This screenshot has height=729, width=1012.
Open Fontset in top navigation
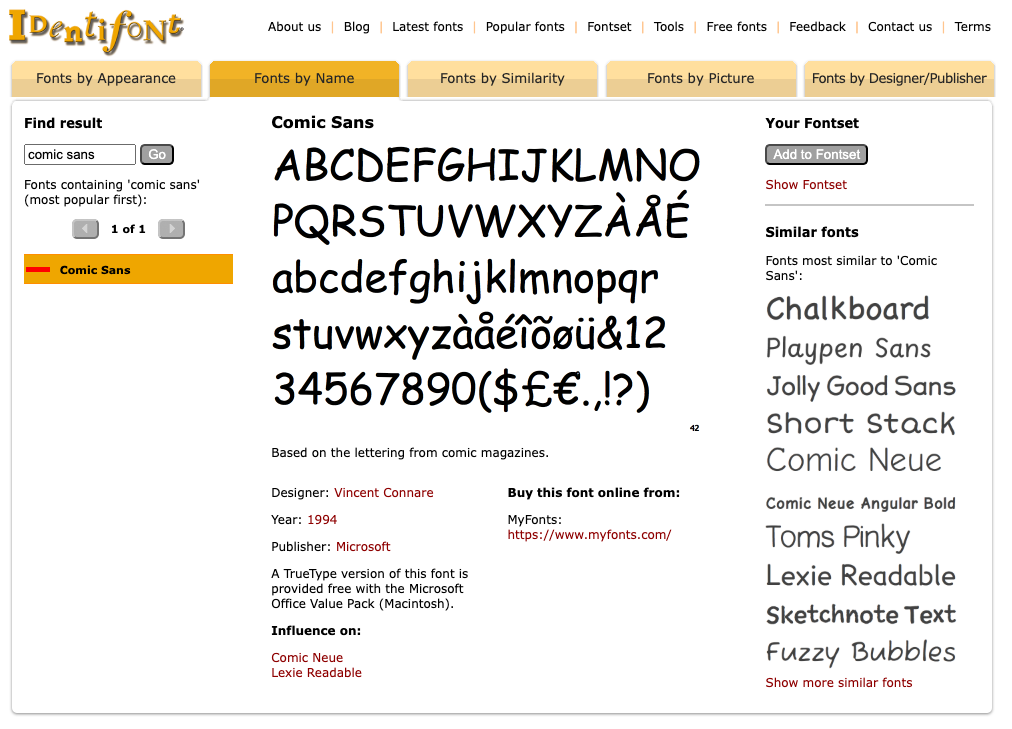pyautogui.click(x=609, y=26)
